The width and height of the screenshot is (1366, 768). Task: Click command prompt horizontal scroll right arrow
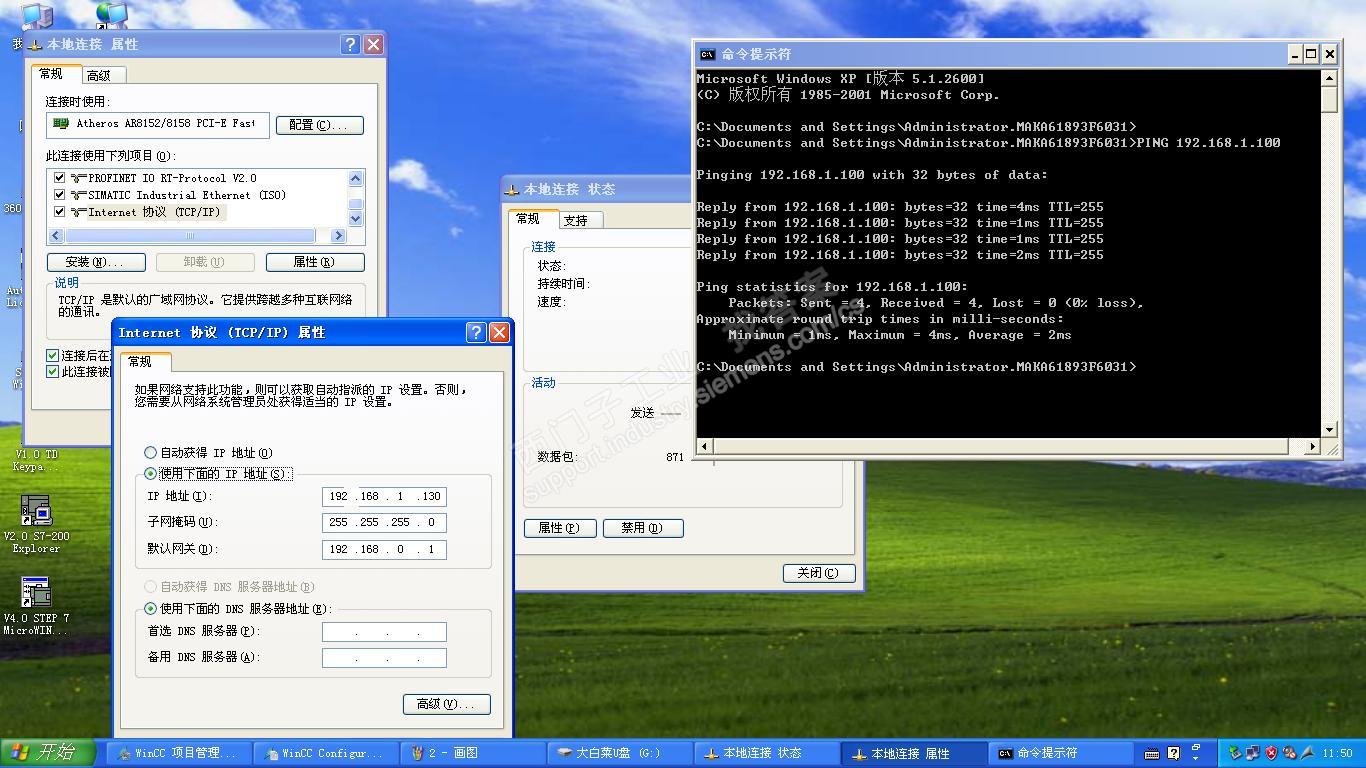pos(1313,447)
